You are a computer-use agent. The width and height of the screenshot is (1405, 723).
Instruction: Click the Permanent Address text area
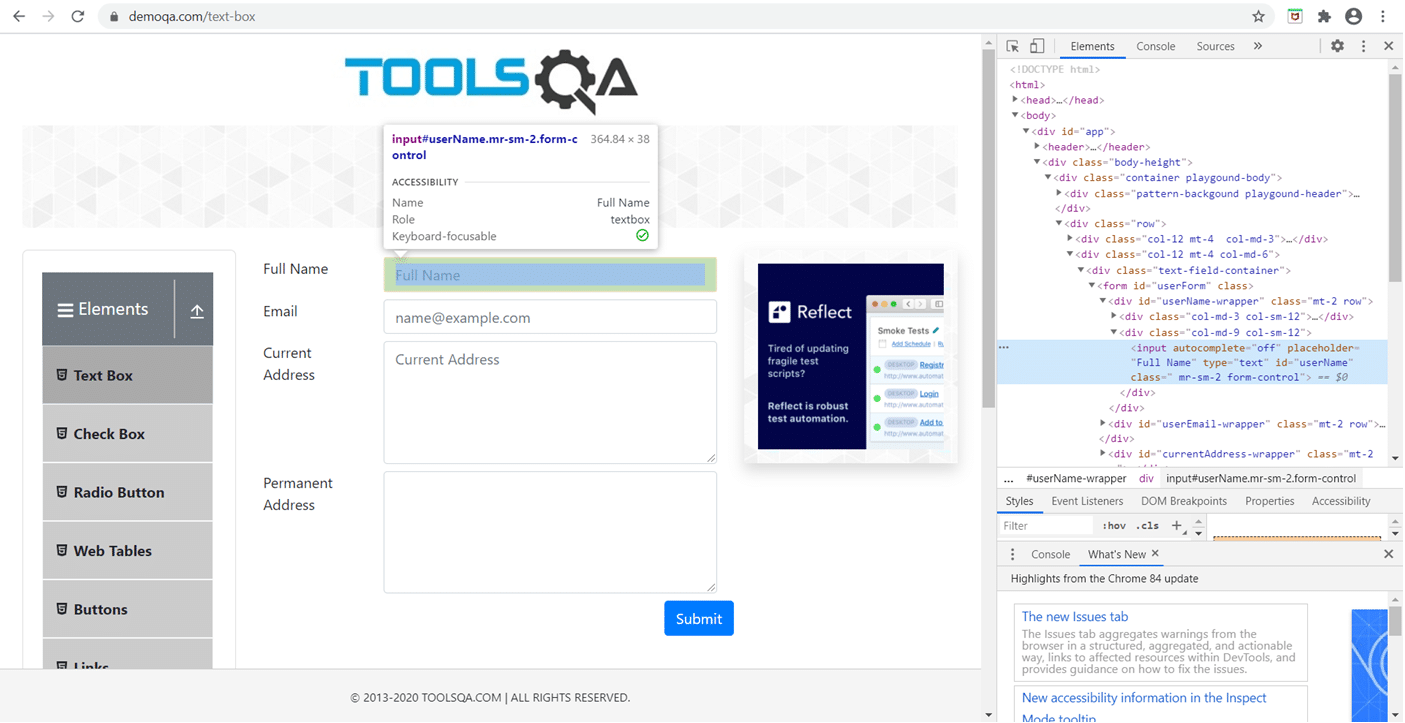point(550,532)
